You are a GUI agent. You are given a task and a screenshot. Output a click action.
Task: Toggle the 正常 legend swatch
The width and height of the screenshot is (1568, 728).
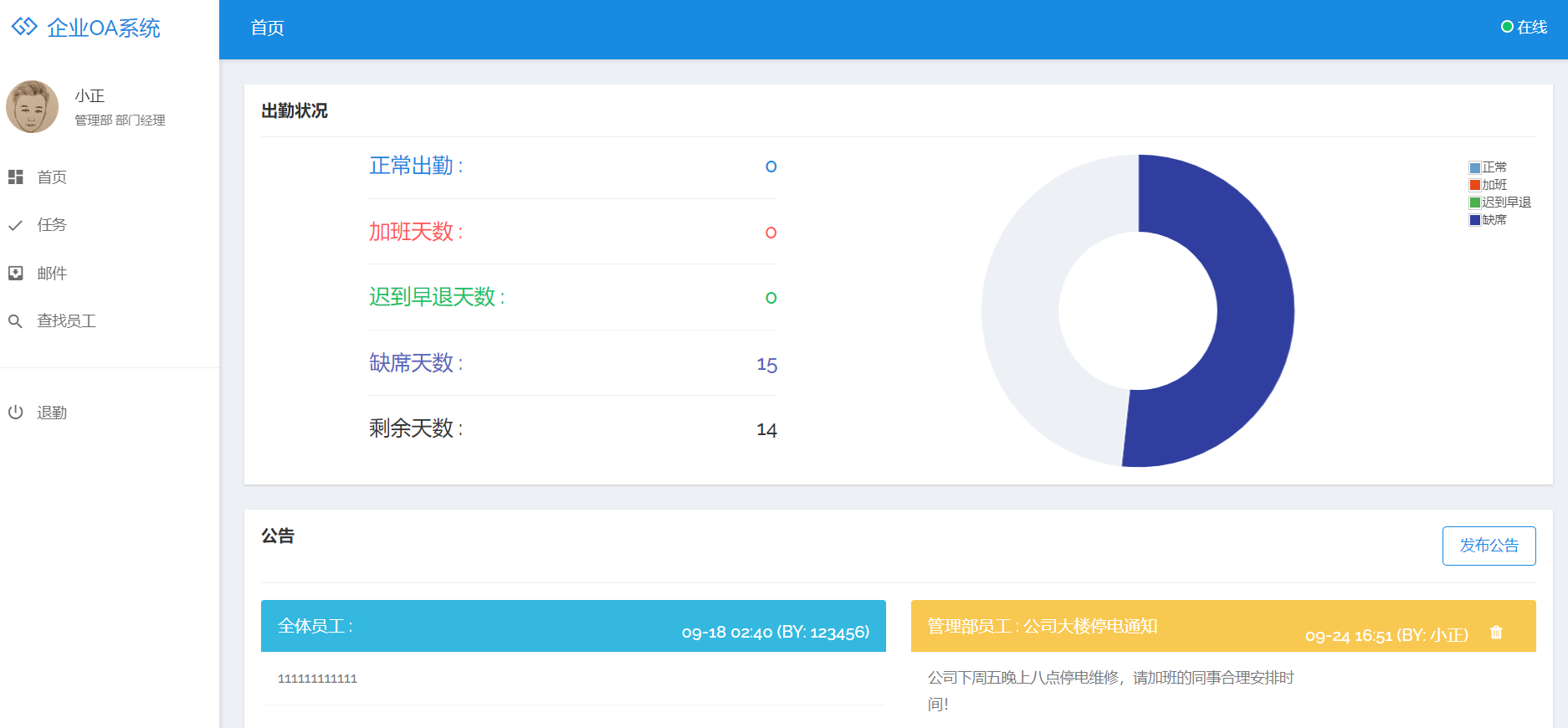point(1475,167)
